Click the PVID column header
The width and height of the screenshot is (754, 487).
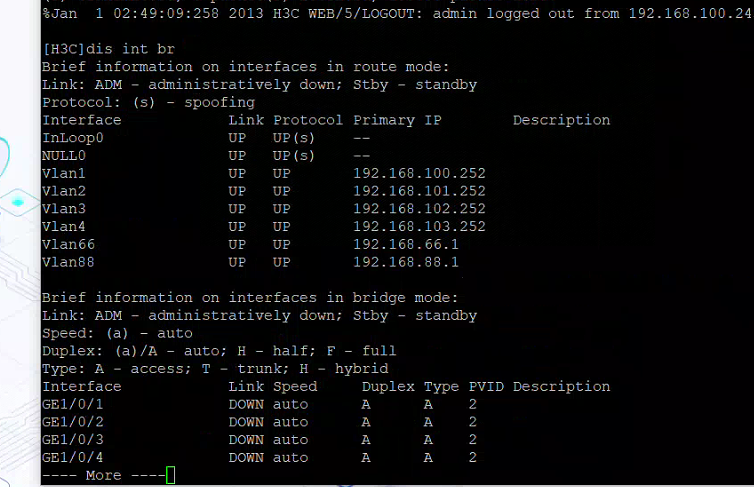point(485,386)
